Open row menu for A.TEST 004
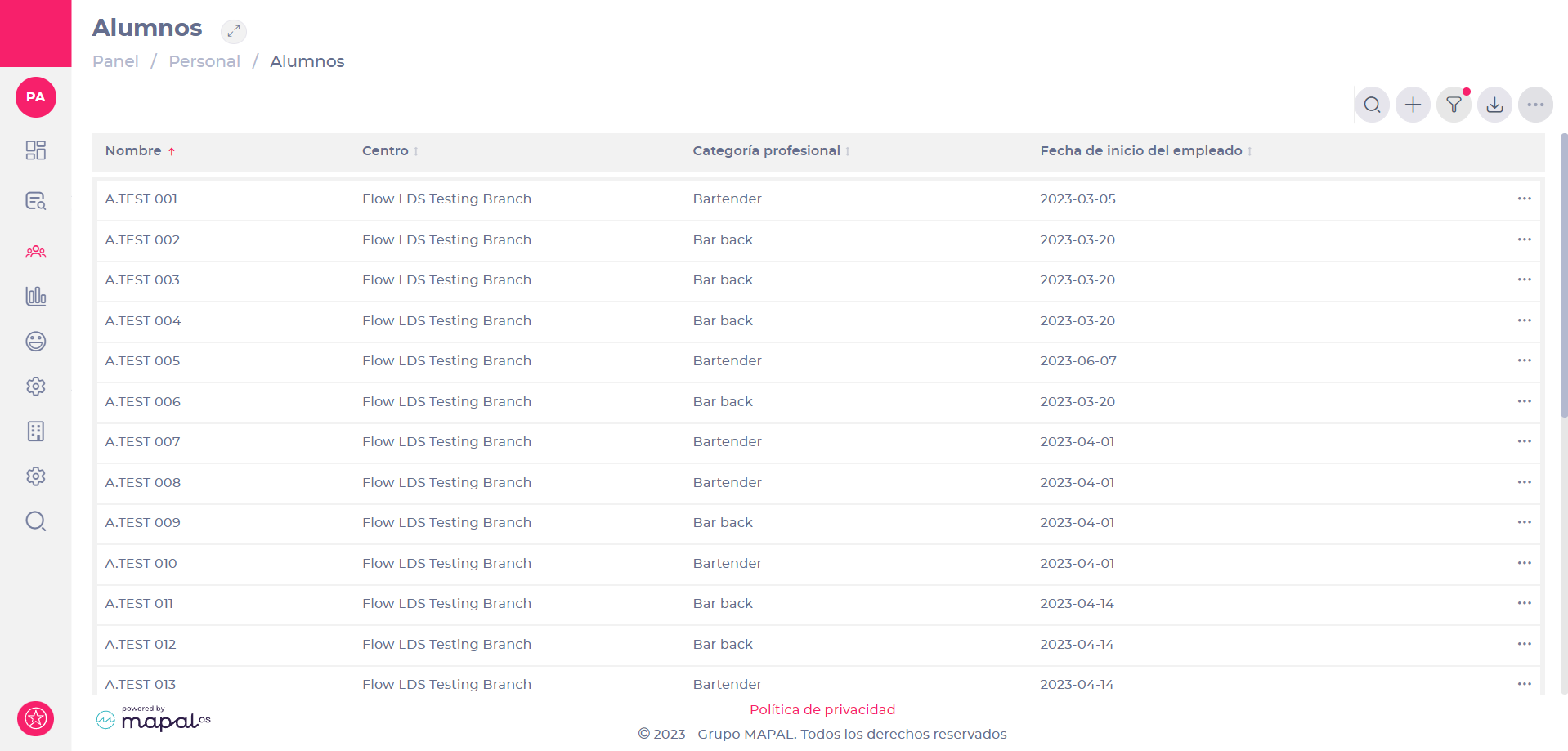The width and height of the screenshot is (1568, 751). 1524,320
